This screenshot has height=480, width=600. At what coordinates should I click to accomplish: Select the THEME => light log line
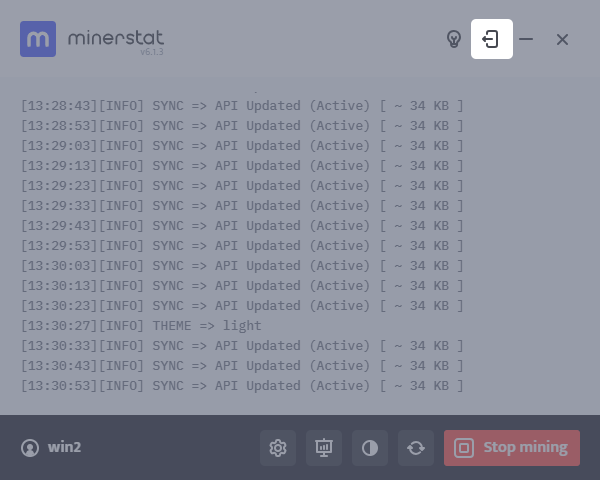pyautogui.click(x=141, y=326)
